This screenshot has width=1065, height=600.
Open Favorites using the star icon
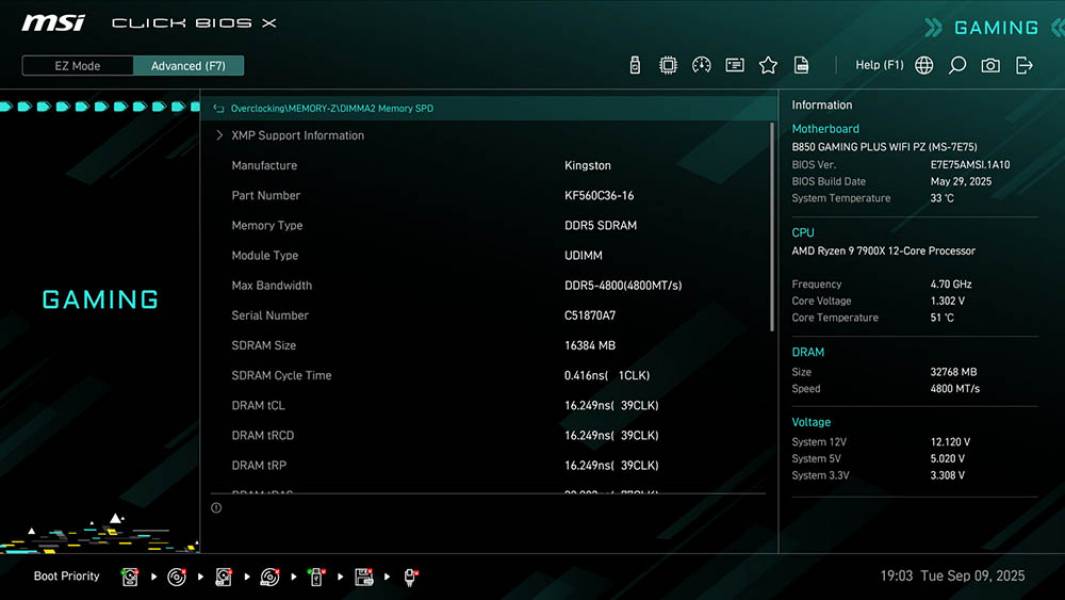768,64
